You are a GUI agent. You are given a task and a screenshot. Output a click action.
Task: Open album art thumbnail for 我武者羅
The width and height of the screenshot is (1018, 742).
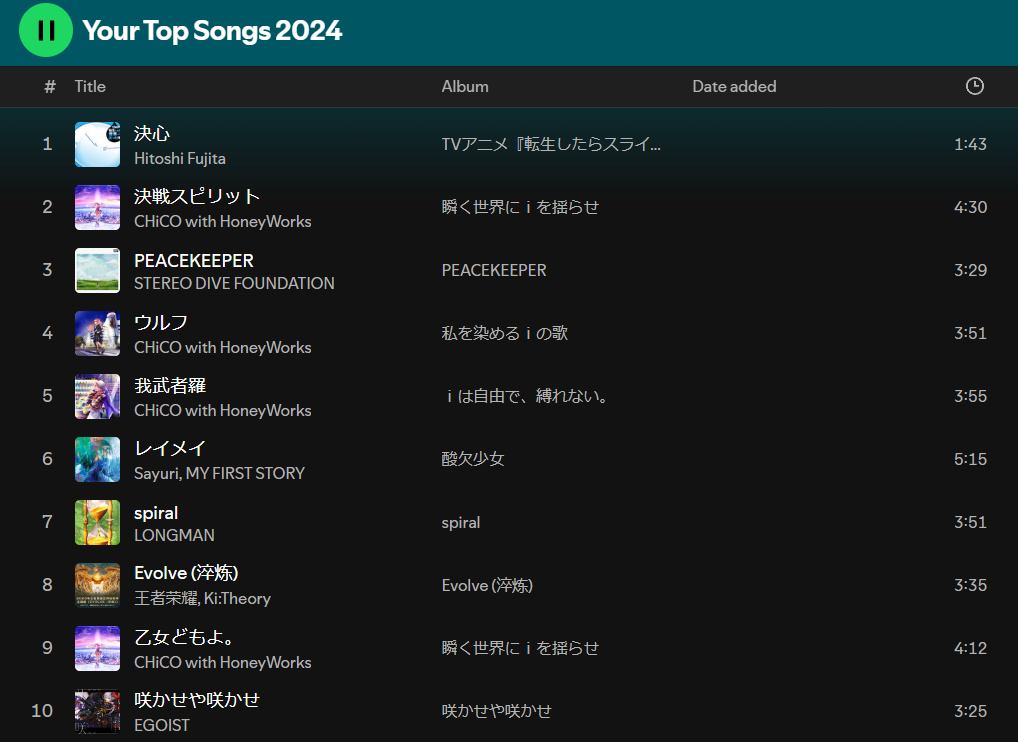coord(97,396)
